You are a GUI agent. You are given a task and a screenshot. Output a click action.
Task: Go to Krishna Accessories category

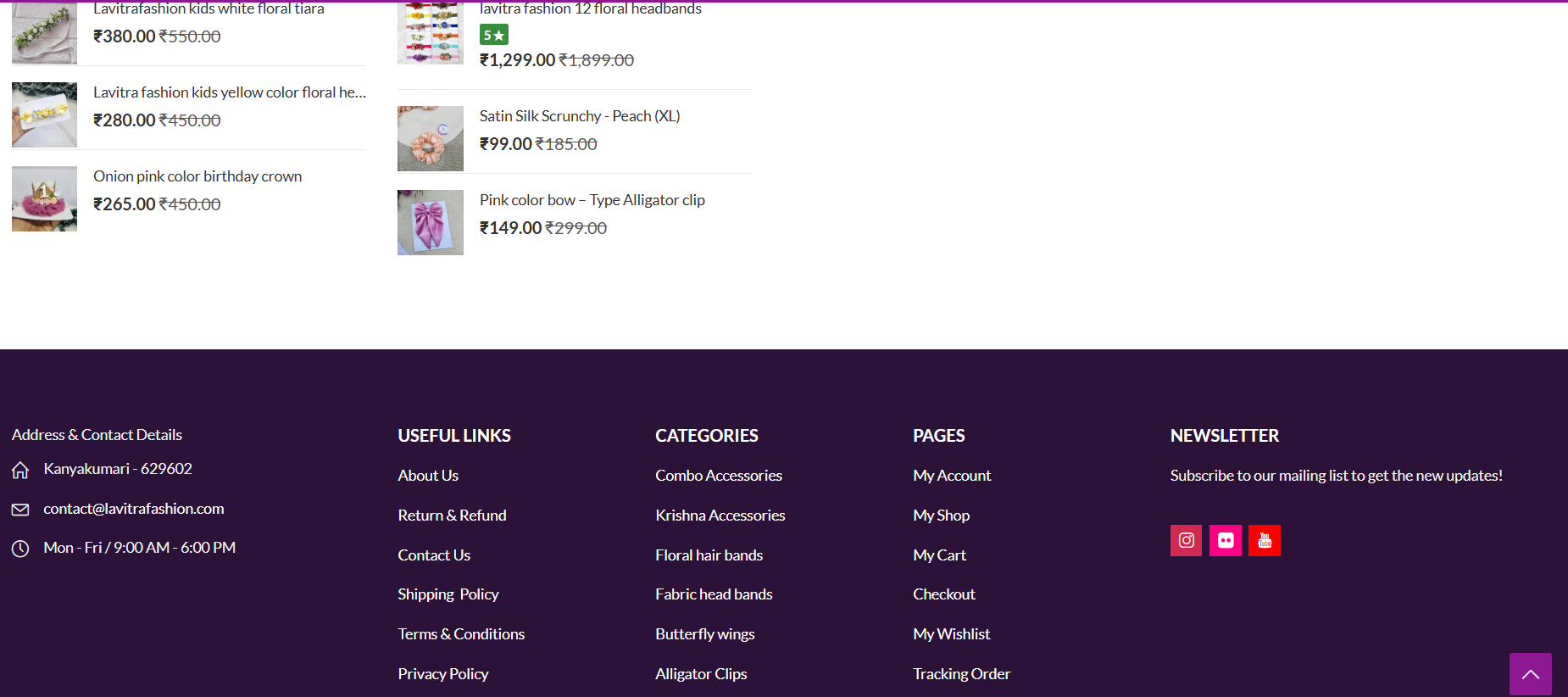720,516
